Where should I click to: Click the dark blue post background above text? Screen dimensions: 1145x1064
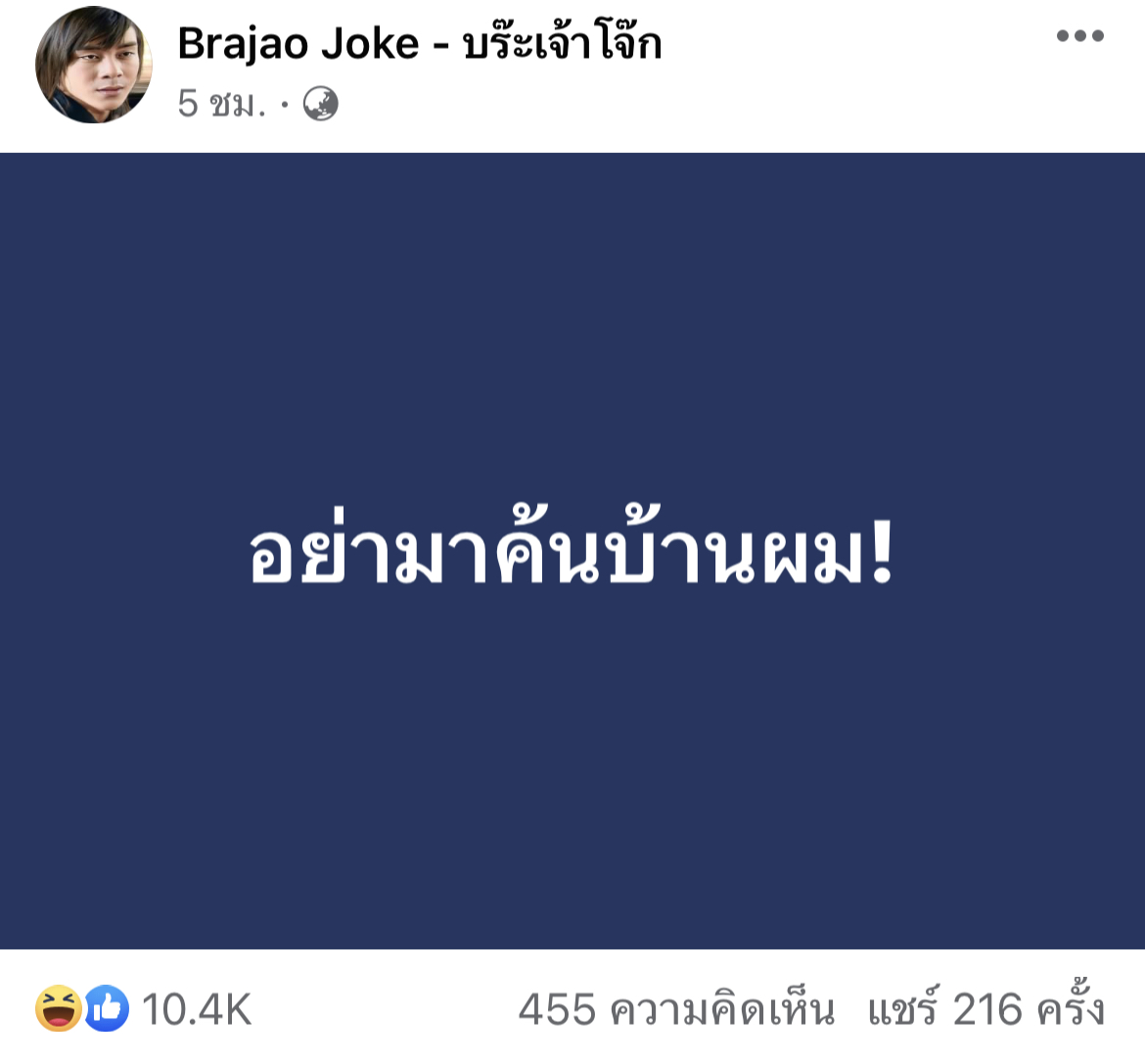(x=572, y=321)
